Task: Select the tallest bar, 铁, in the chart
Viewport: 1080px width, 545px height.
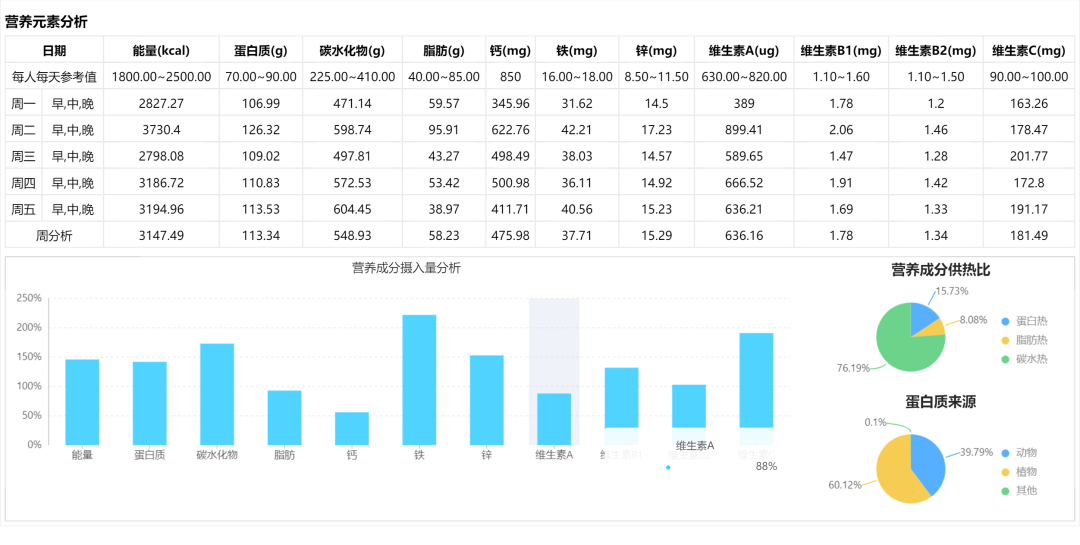Action: [419, 380]
